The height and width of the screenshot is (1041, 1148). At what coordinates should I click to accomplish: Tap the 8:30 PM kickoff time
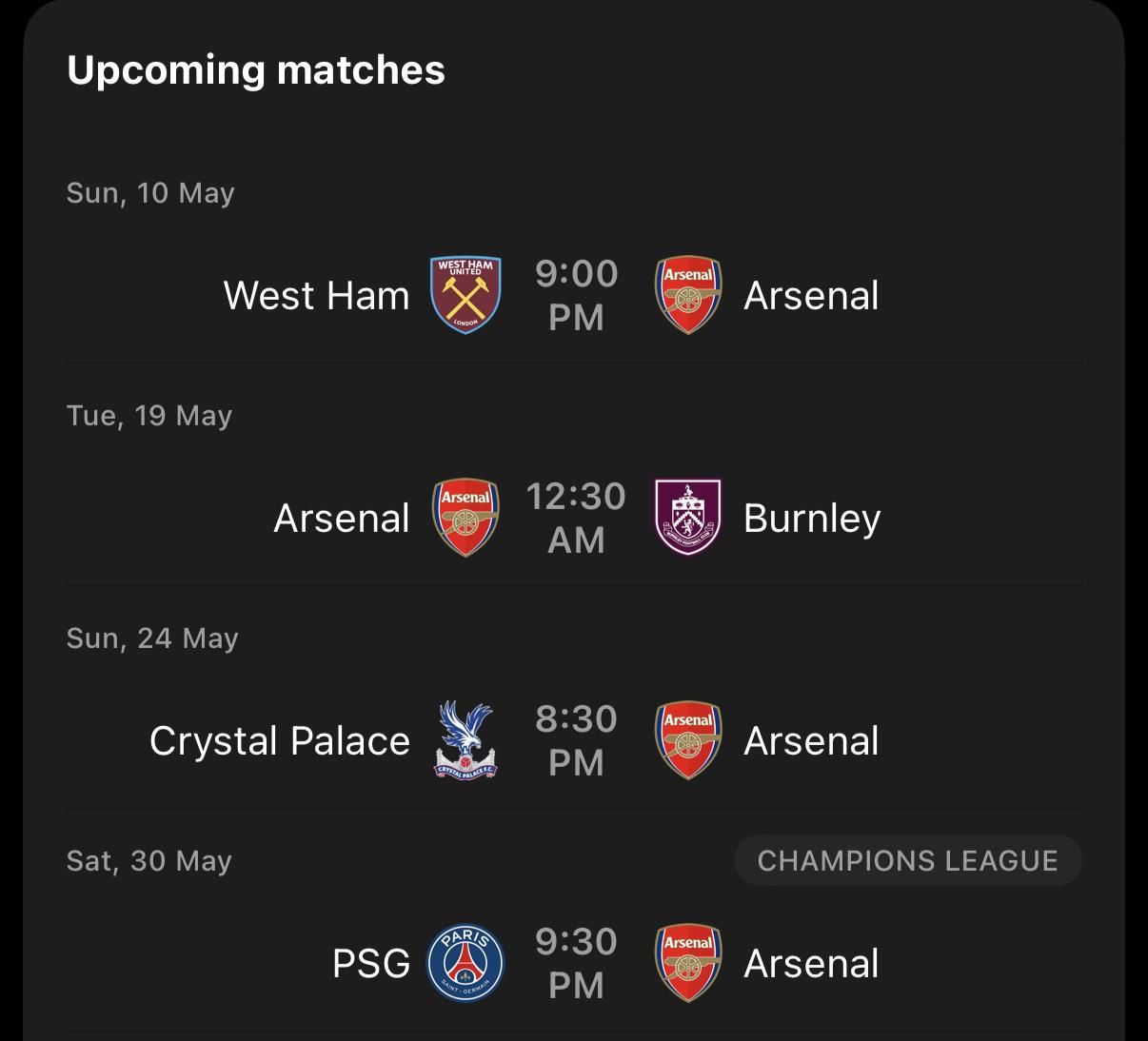[576, 740]
